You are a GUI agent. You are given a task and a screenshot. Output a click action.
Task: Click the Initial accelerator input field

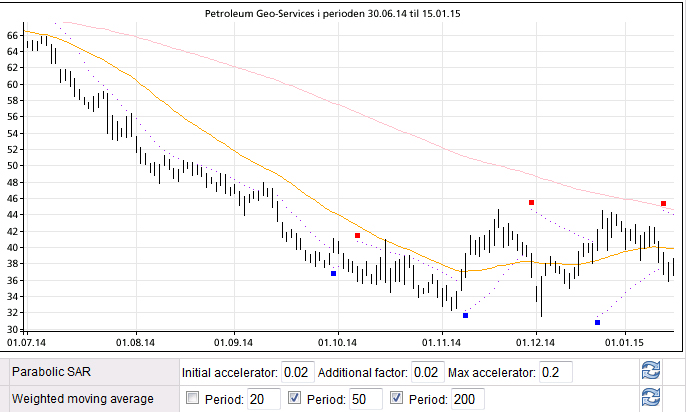pyautogui.click(x=295, y=372)
